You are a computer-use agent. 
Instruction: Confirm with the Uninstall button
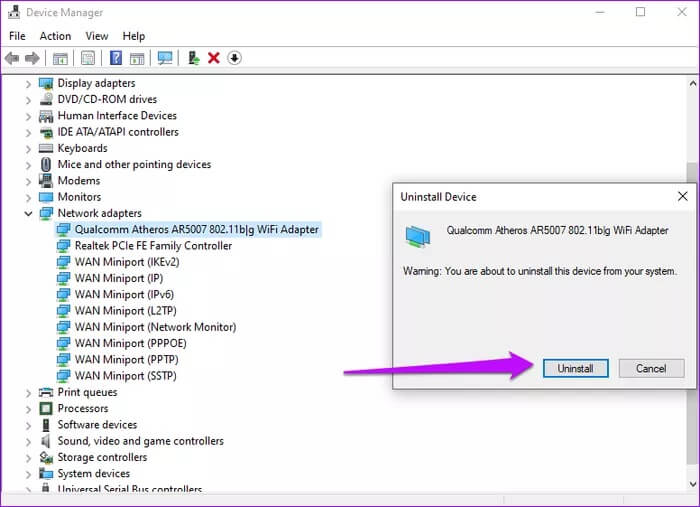click(x=575, y=369)
